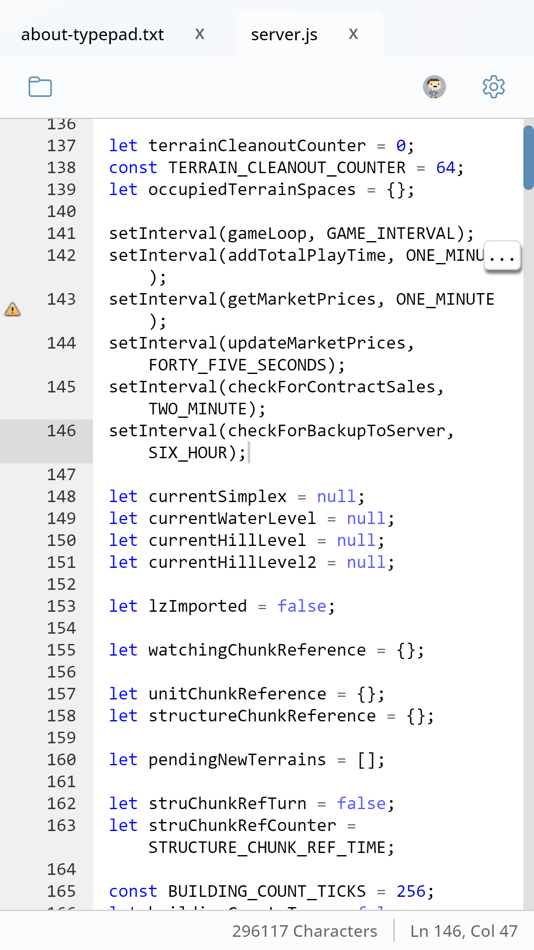Screen dimensions: 534x950
Task: Close the about-typepad.txt tab
Action: click(x=199, y=34)
